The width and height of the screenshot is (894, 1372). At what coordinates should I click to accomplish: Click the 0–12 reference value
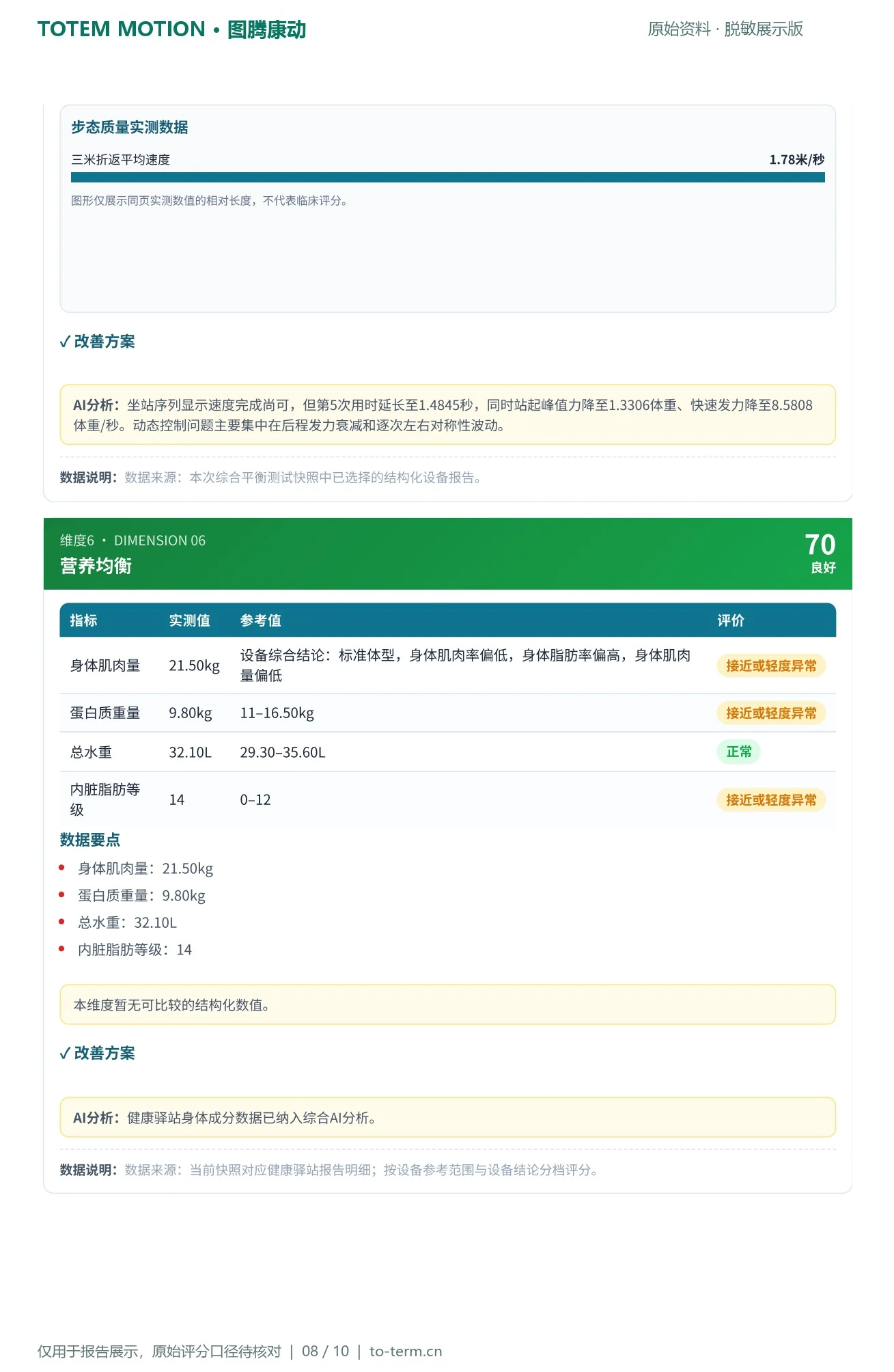255,800
